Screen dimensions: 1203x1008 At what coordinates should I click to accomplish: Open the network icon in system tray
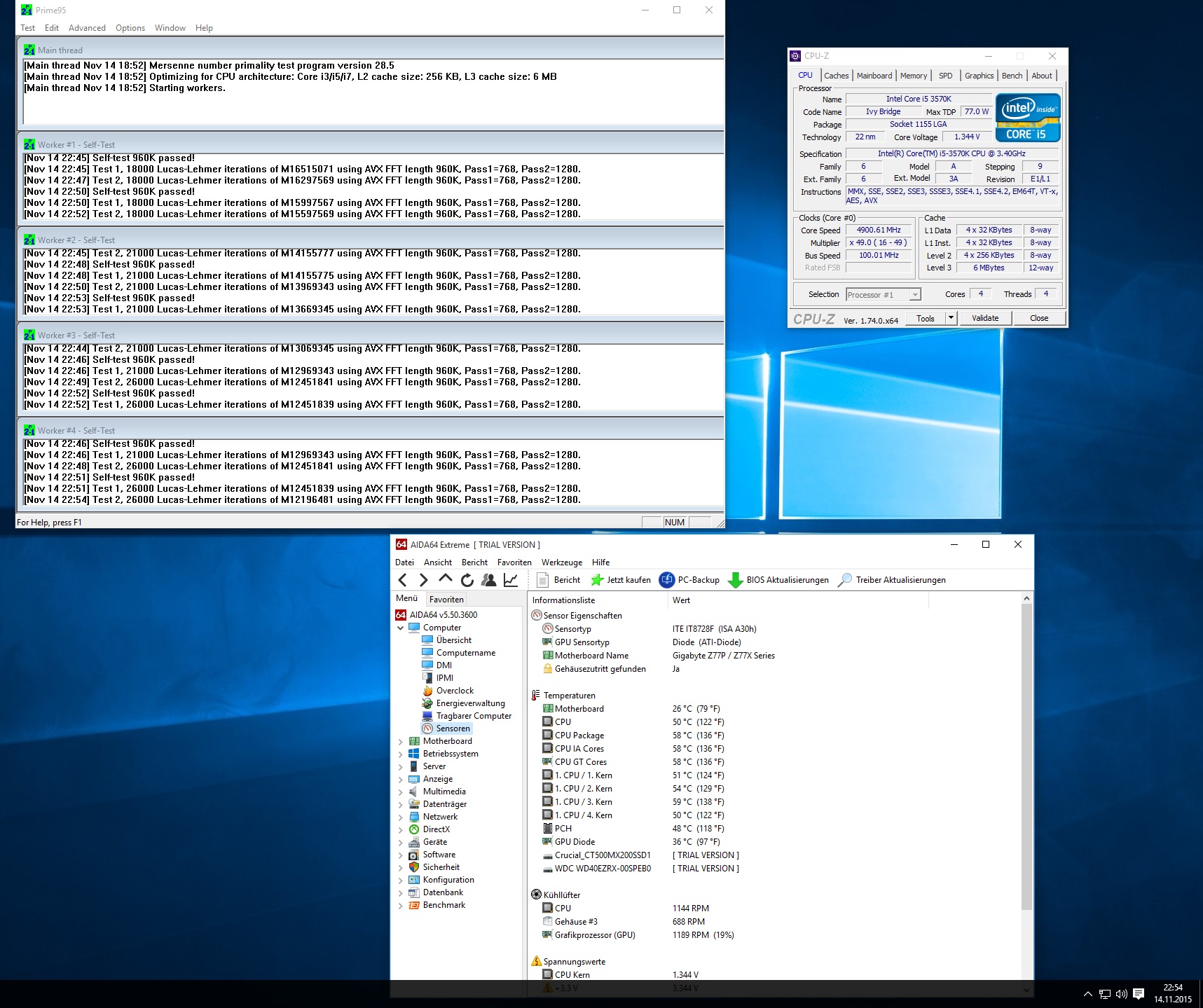tap(1105, 994)
